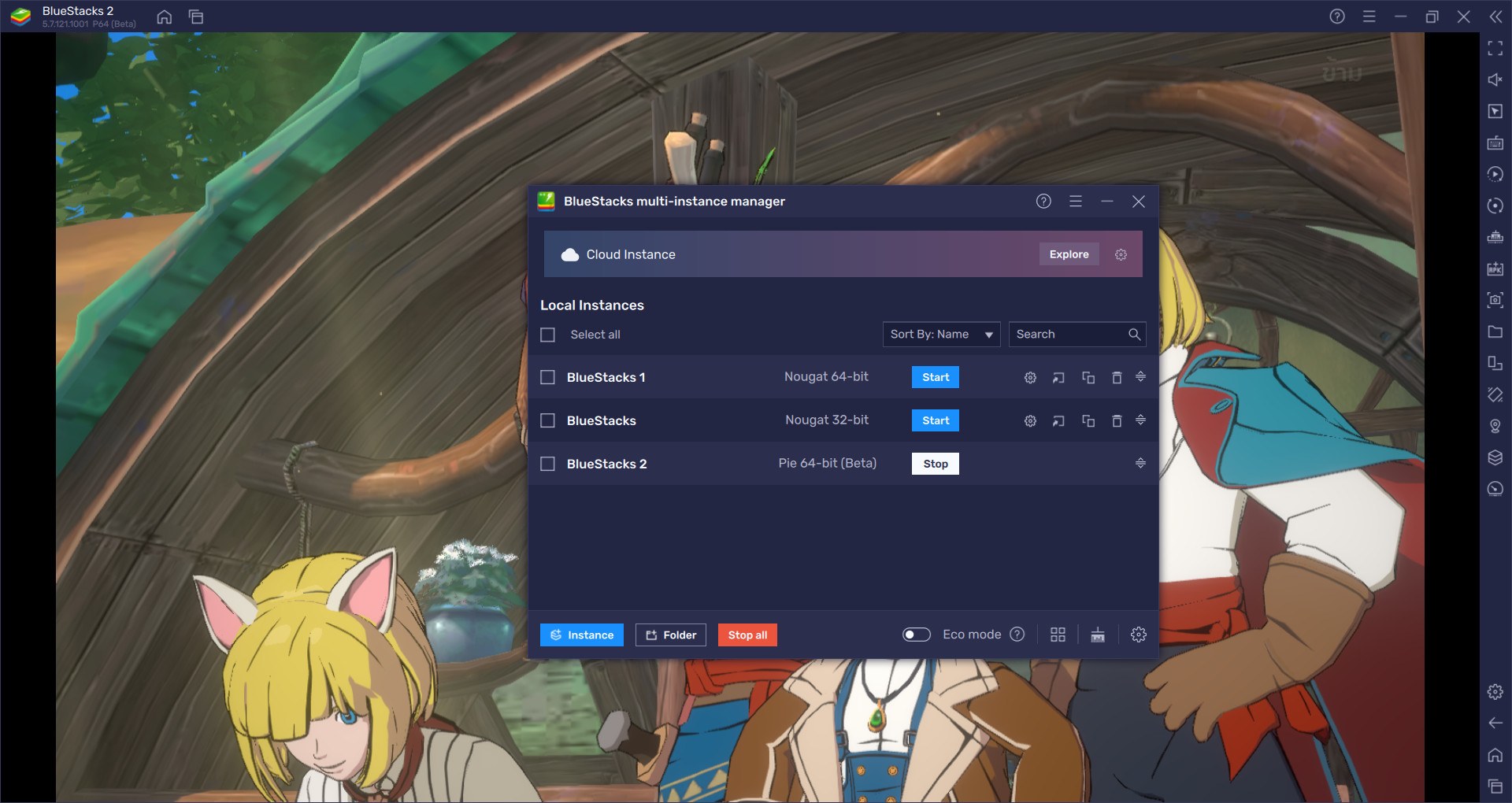
Task: Toggle Eco mode switch
Action: 917,635
